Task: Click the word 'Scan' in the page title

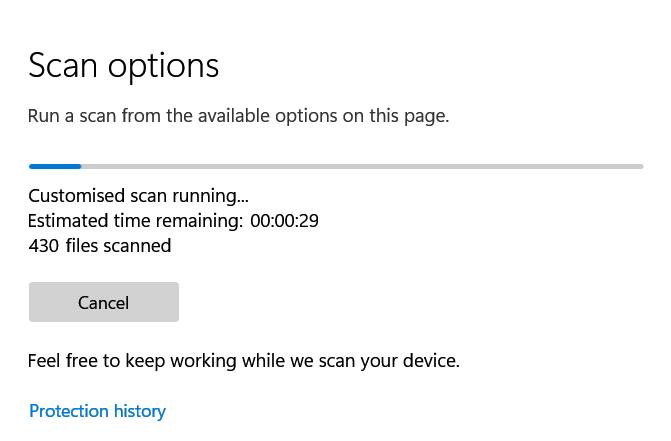Action: pos(62,66)
